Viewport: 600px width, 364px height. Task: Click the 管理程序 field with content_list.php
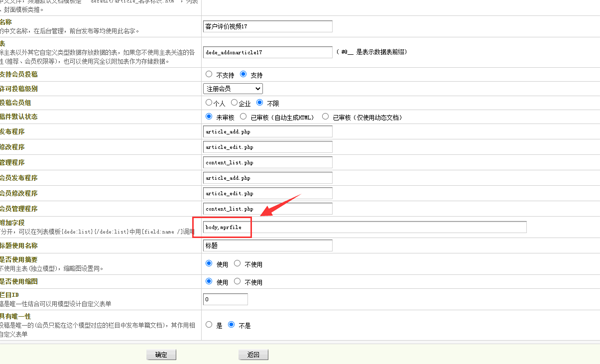(267, 163)
